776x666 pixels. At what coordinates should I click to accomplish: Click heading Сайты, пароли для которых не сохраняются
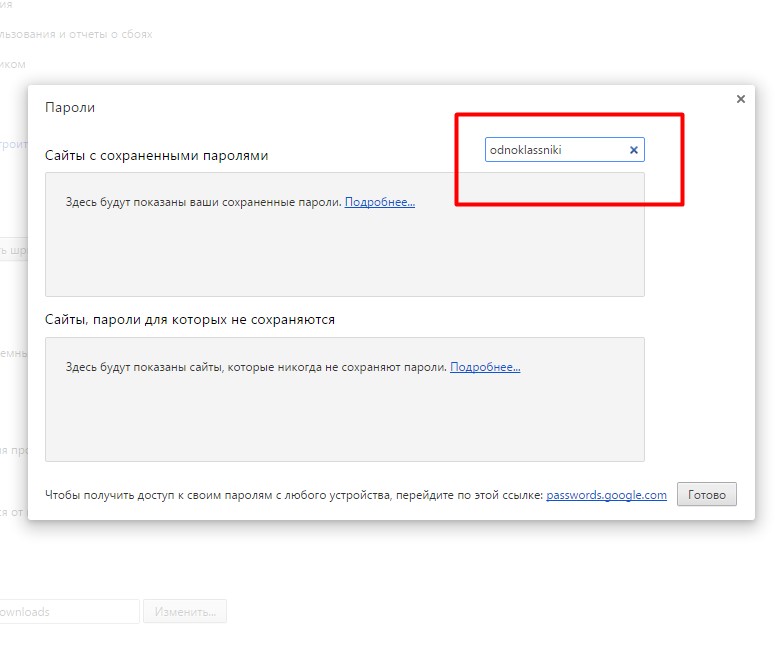coord(190,320)
